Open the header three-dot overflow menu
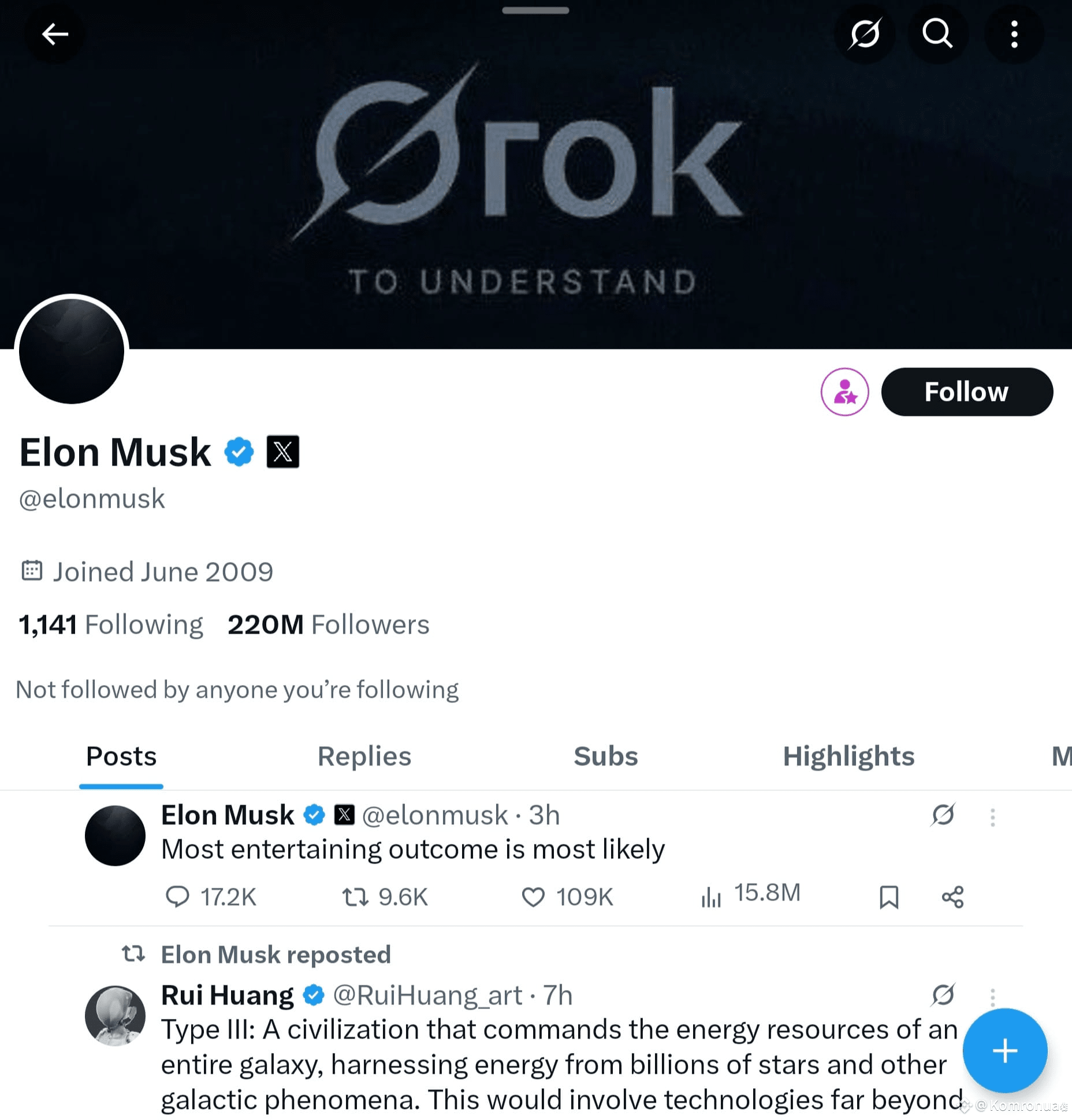 (x=1014, y=34)
